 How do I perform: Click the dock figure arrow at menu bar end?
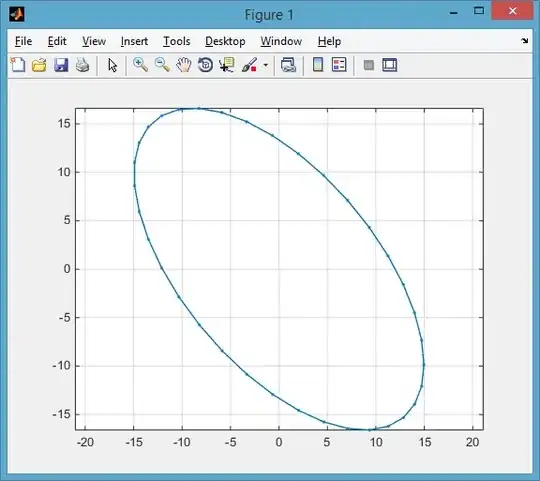[x=525, y=41]
